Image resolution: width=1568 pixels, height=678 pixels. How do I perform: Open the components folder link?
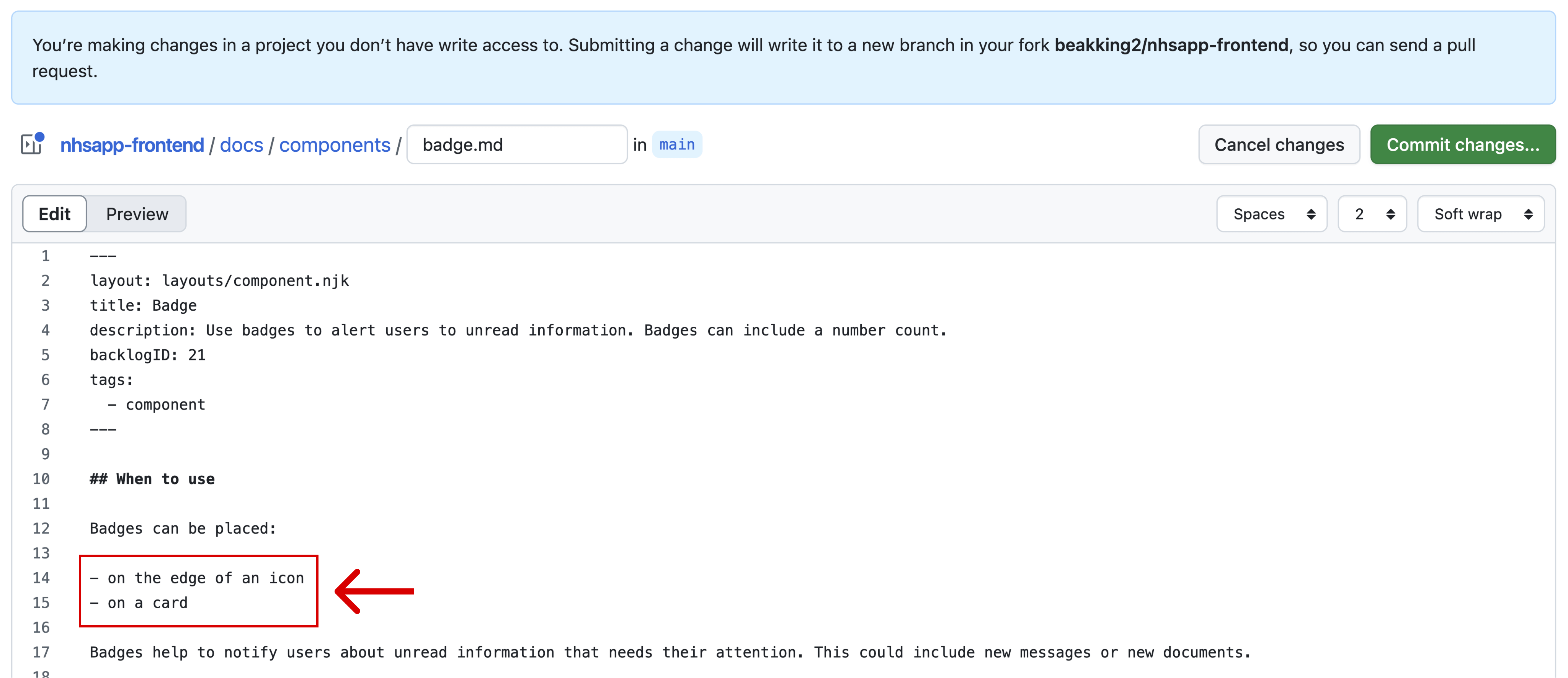coord(335,144)
